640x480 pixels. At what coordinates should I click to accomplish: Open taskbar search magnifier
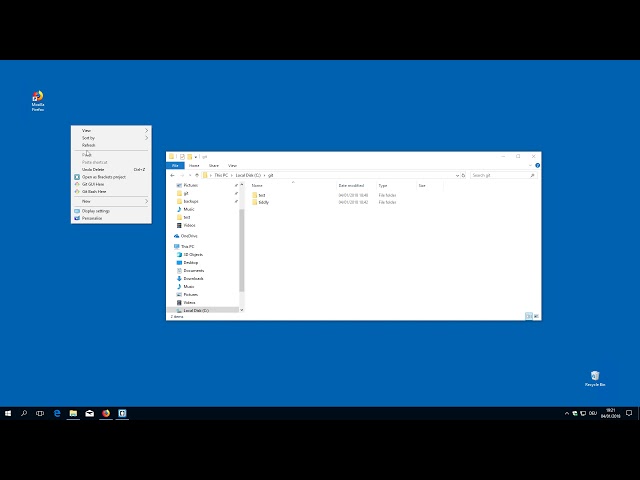pyautogui.click(x=24, y=413)
